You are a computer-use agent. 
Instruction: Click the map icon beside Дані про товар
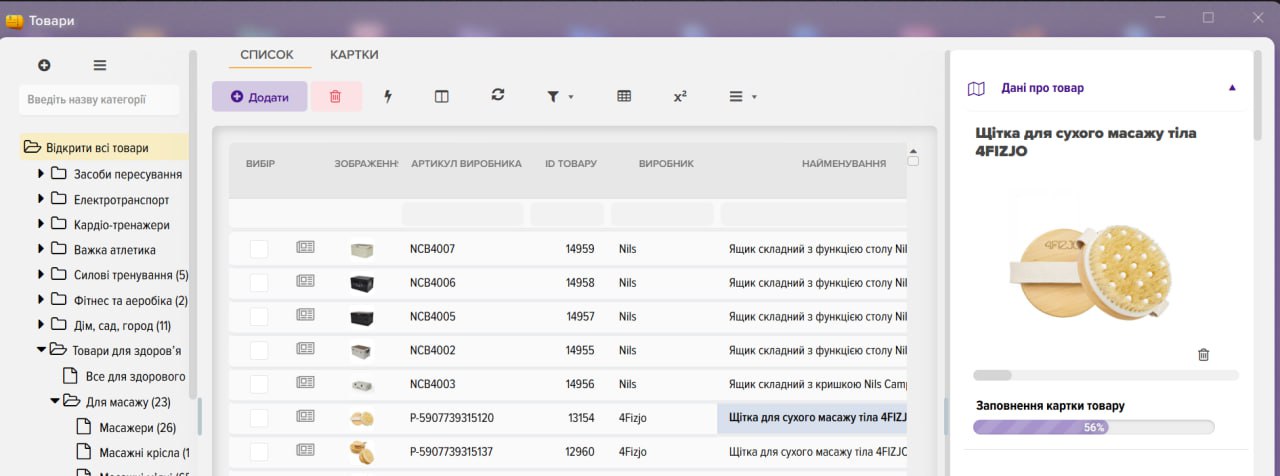976,88
